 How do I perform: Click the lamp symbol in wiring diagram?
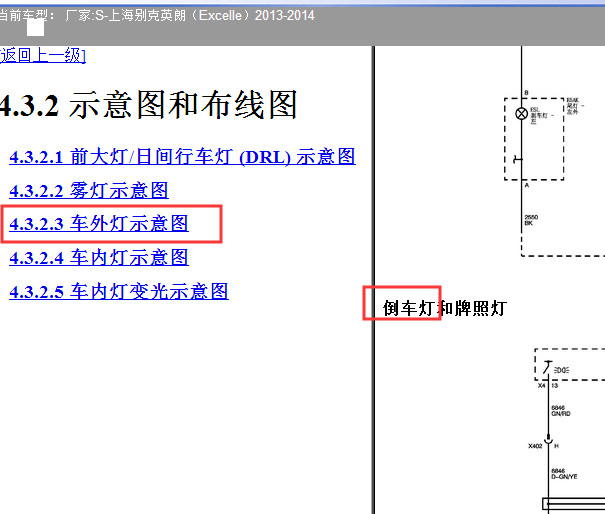click(x=522, y=114)
